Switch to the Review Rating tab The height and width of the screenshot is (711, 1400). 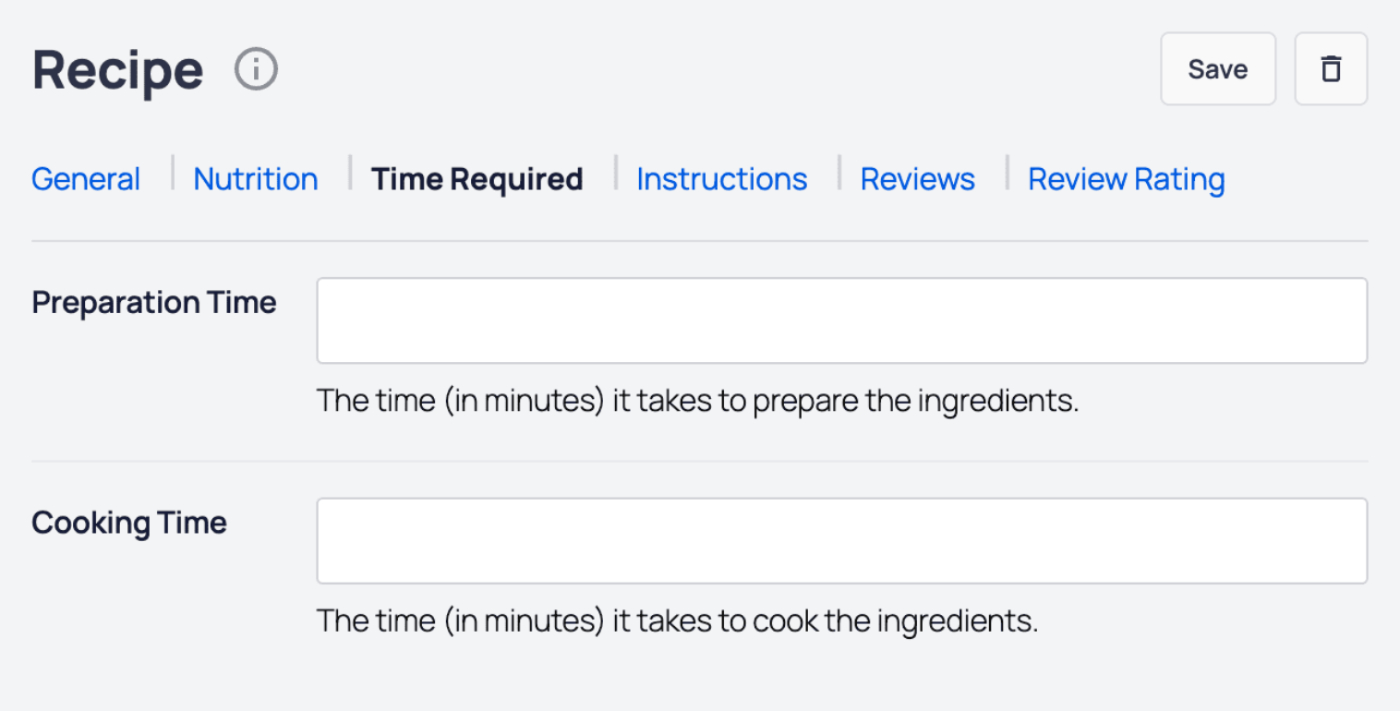tap(1125, 178)
